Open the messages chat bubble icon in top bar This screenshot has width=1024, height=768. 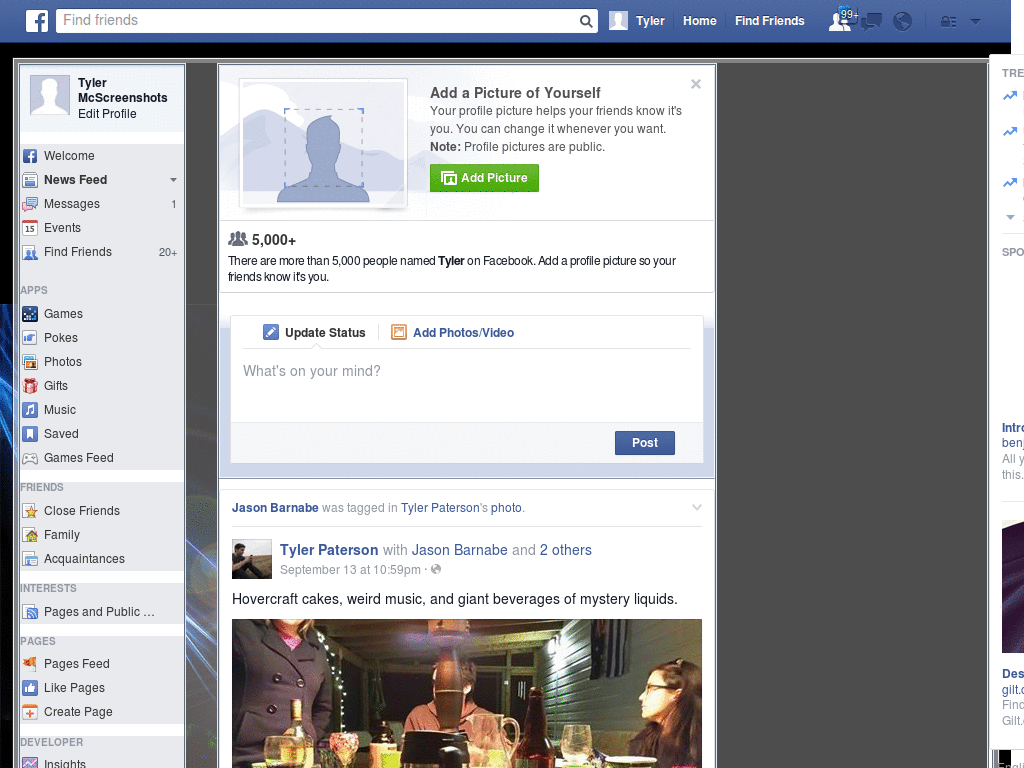(x=871, y=22)
